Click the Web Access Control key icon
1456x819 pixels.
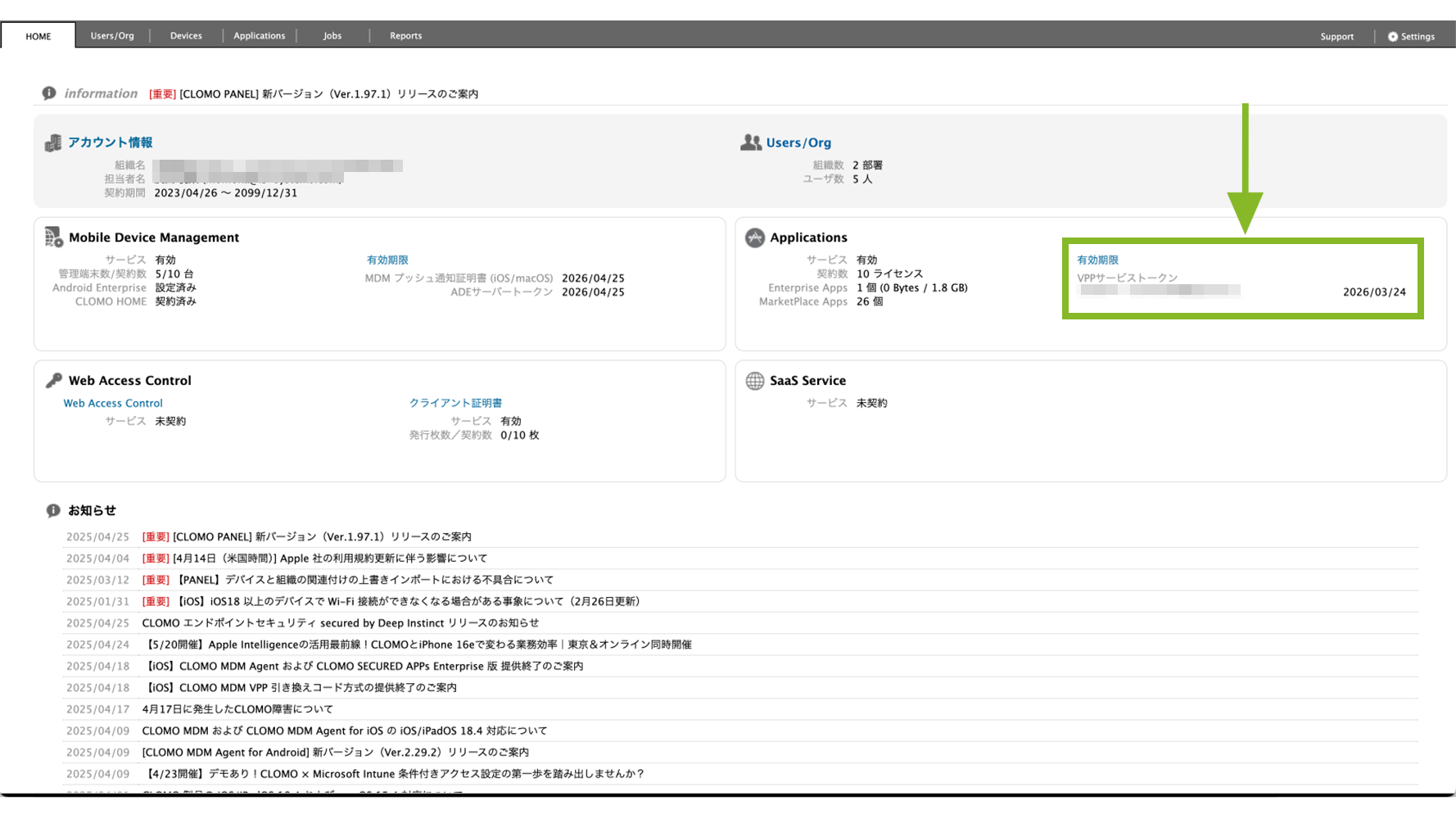coord(54,380)
